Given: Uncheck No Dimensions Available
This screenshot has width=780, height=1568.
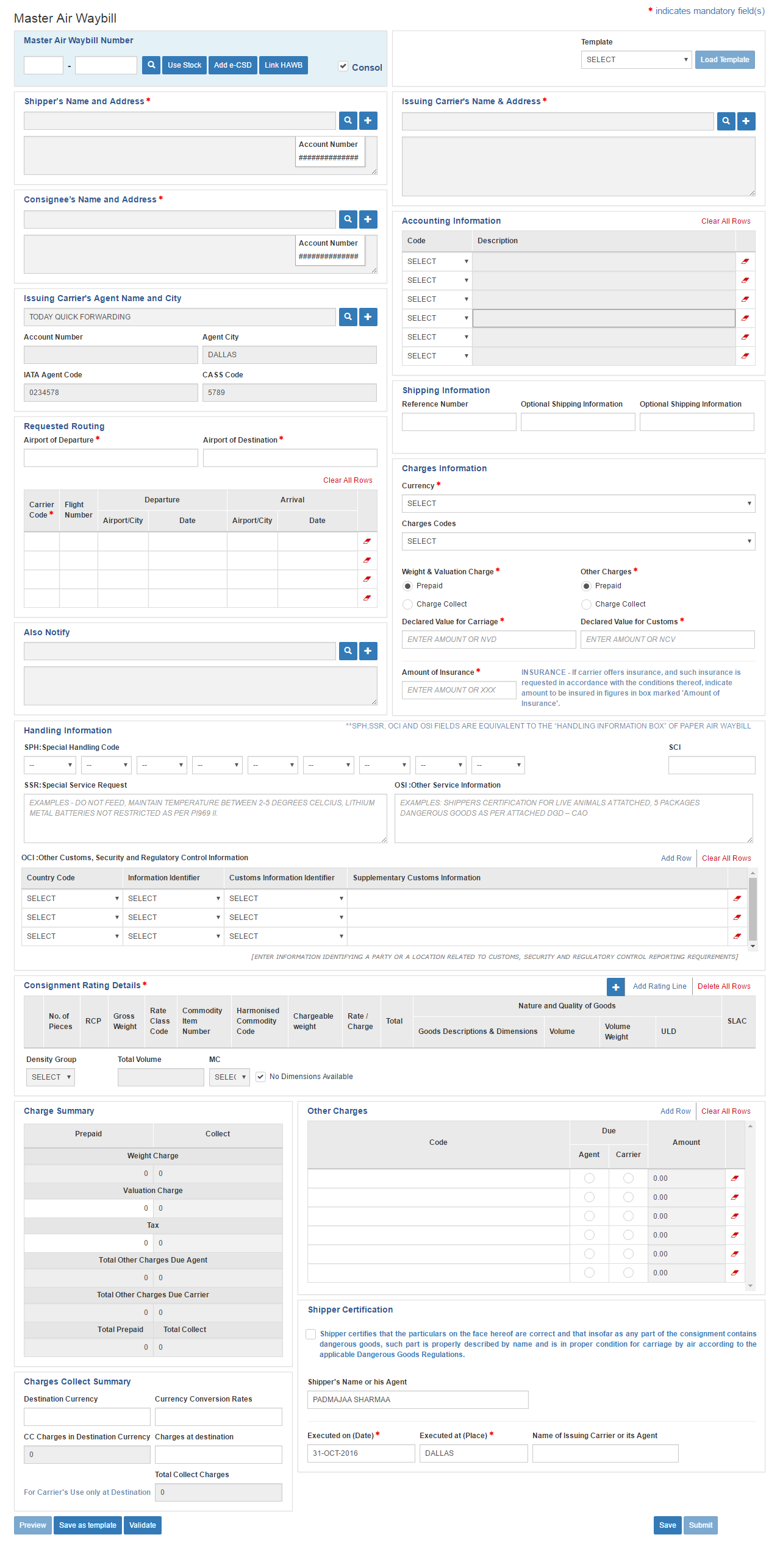Looking at the screenshot, I should coord(261,1077).
